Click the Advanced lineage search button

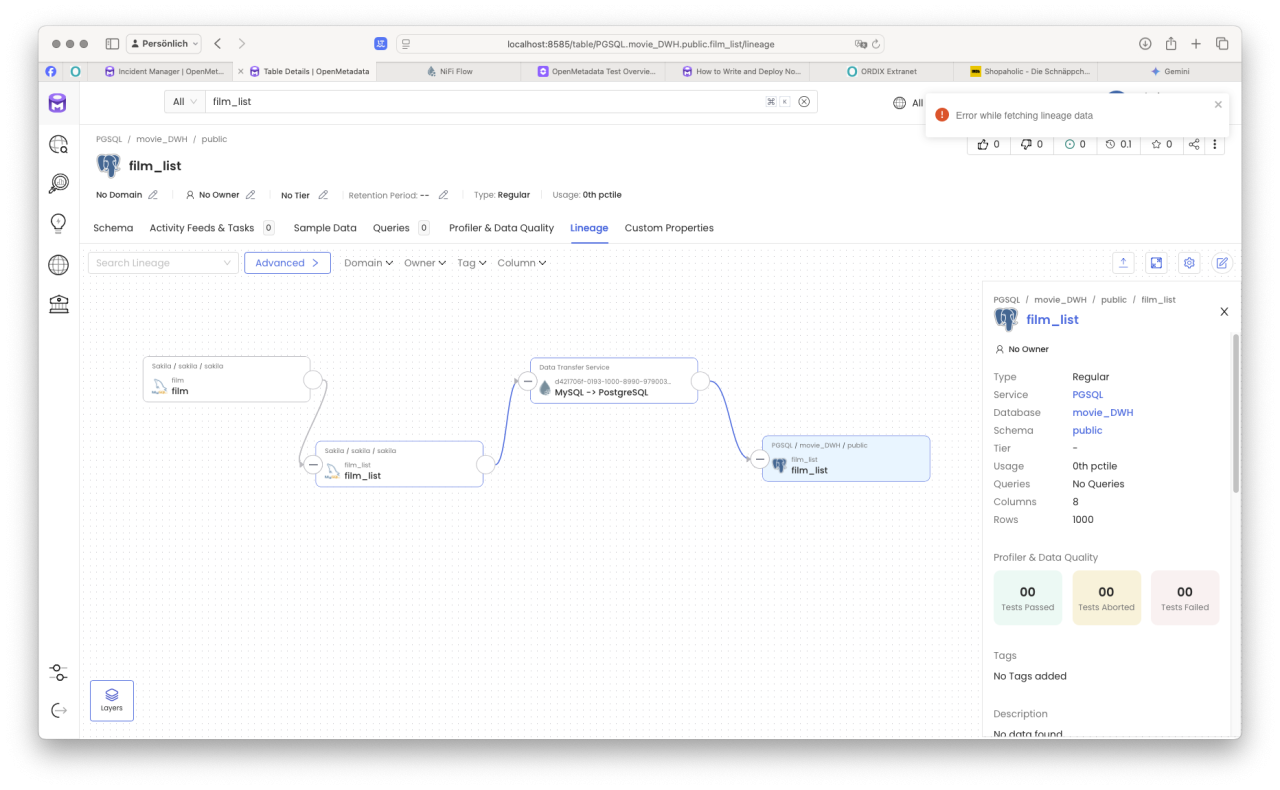coord(287,263)
